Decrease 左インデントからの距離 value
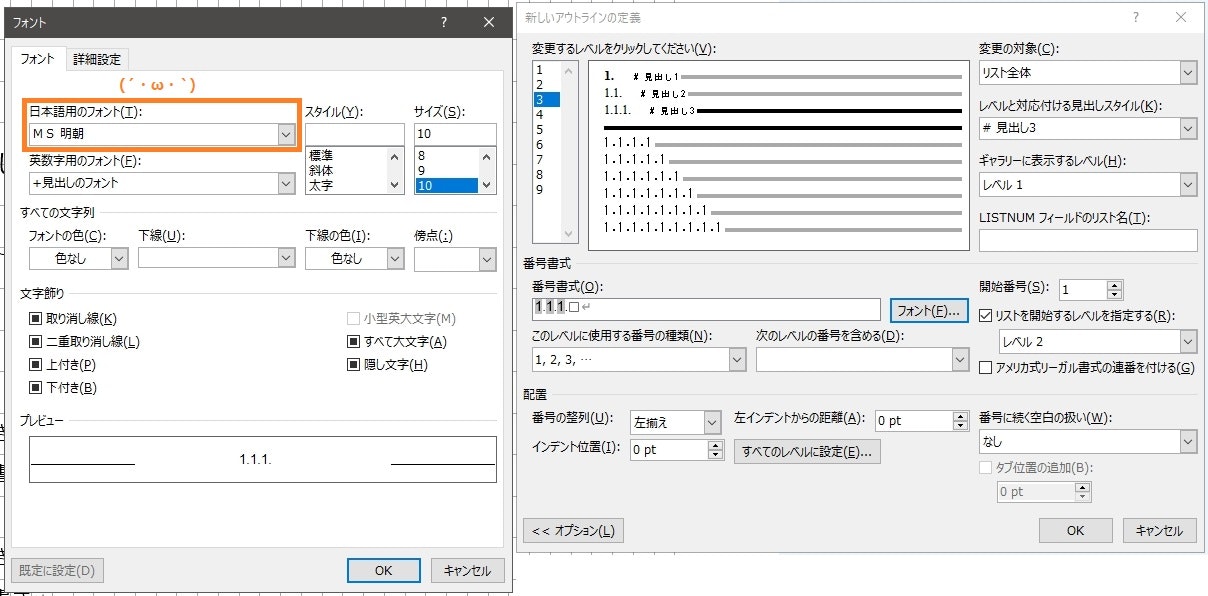 point(961,426)
